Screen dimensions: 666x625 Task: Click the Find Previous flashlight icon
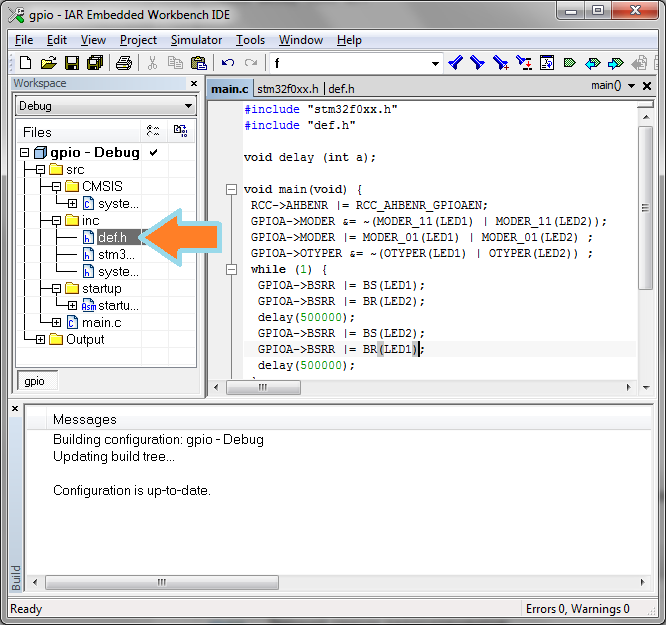click(455, 63)
